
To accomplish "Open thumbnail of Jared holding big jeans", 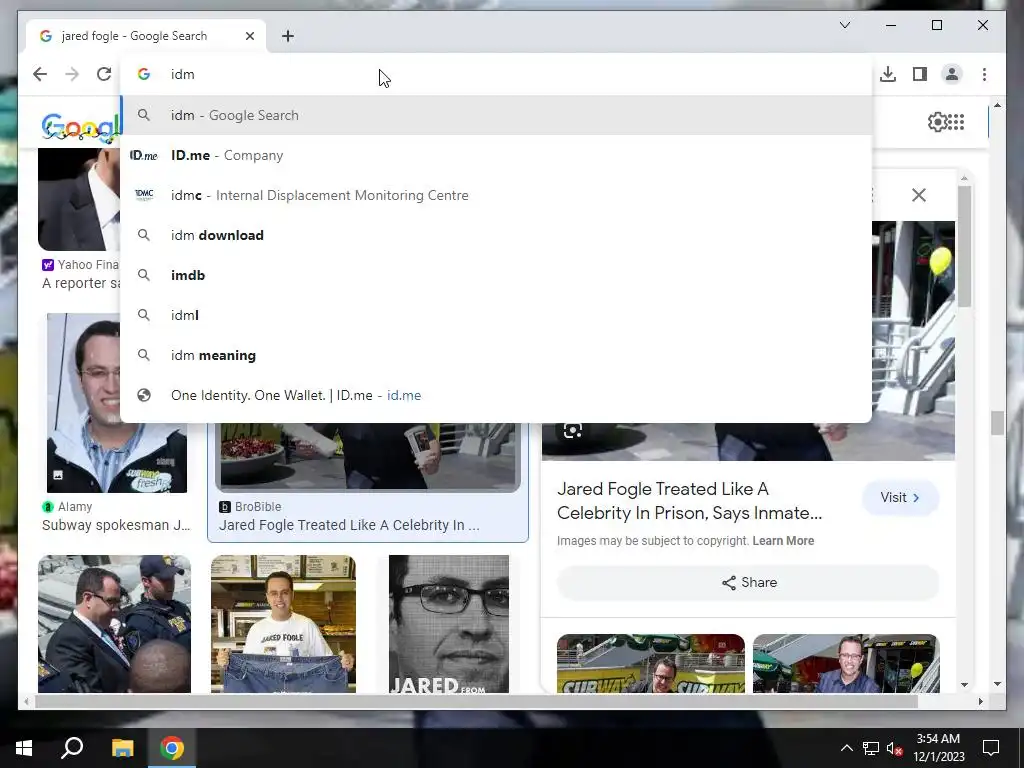I will (x=283, y=624).
